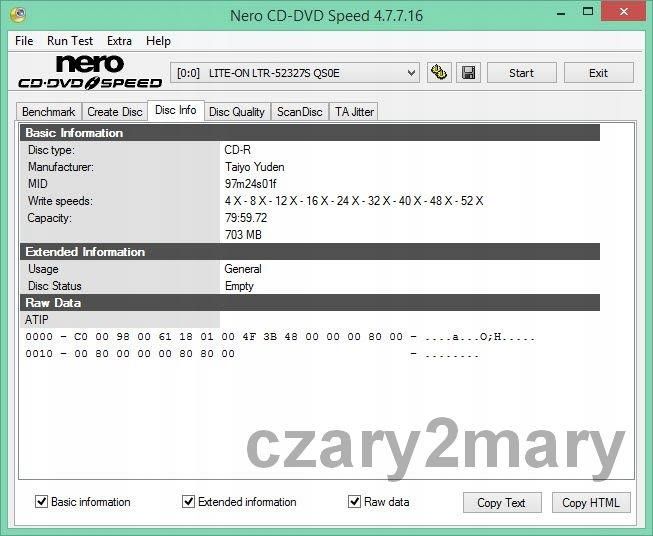
Task: Select the Disc Info tab
Action: pyautogui.click(x=176, y=110)
